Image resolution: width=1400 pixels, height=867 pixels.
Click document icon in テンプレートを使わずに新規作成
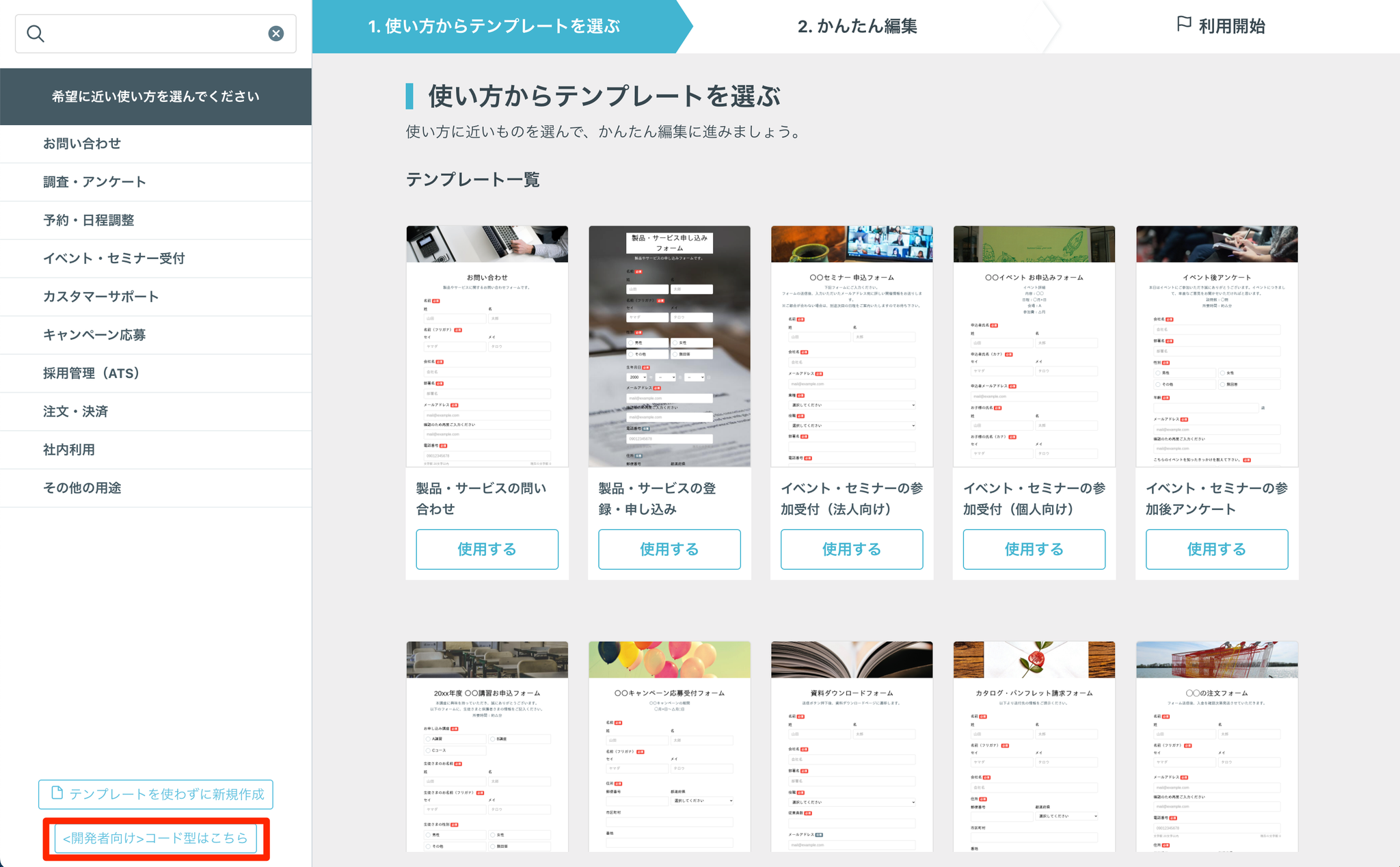[57, 793]
